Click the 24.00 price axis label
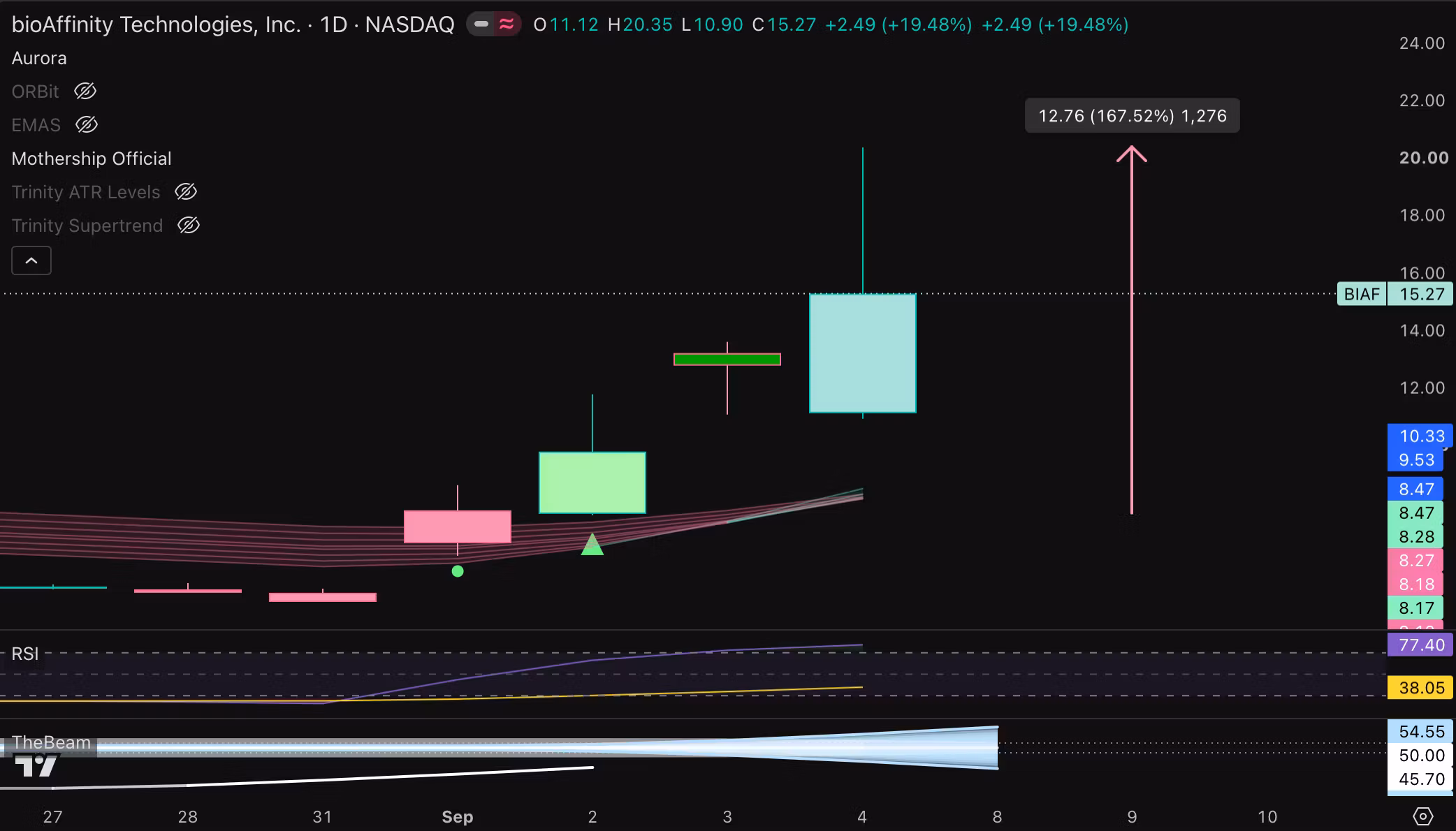The image size is (1456, 831). [1422, 43]
